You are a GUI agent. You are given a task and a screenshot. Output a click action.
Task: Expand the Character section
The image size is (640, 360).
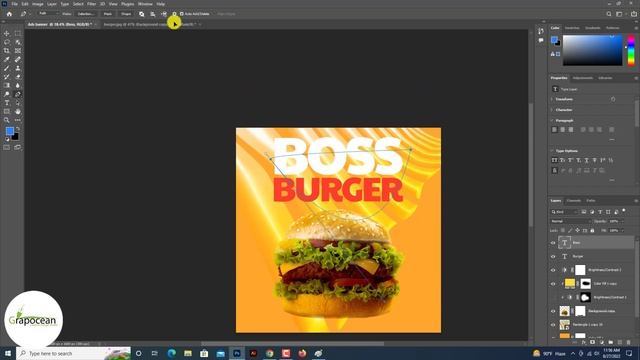552,110
